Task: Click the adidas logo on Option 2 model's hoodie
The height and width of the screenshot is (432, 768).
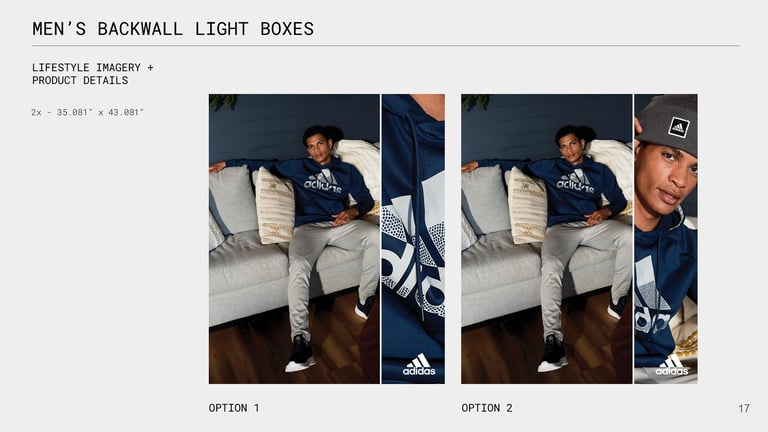Action: (x=576, y=181)
